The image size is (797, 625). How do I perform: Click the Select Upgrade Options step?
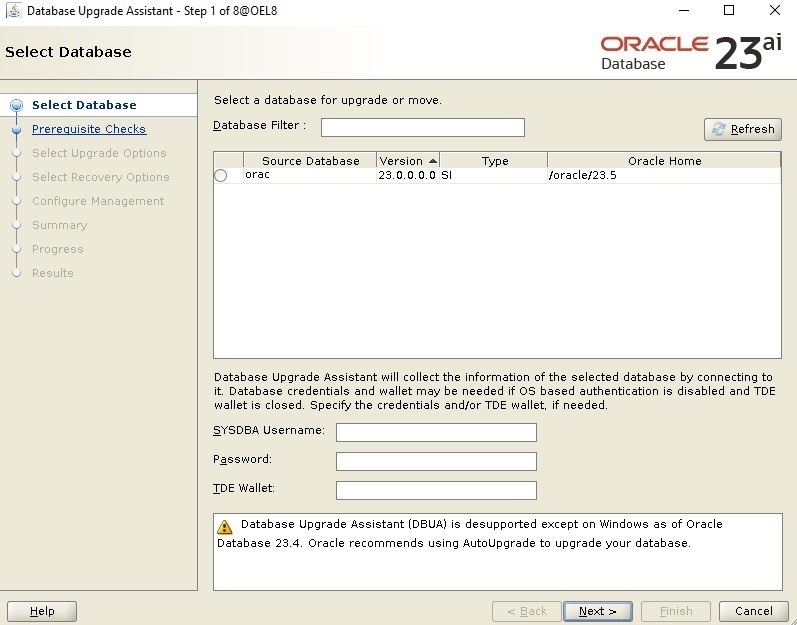[99, 153]
